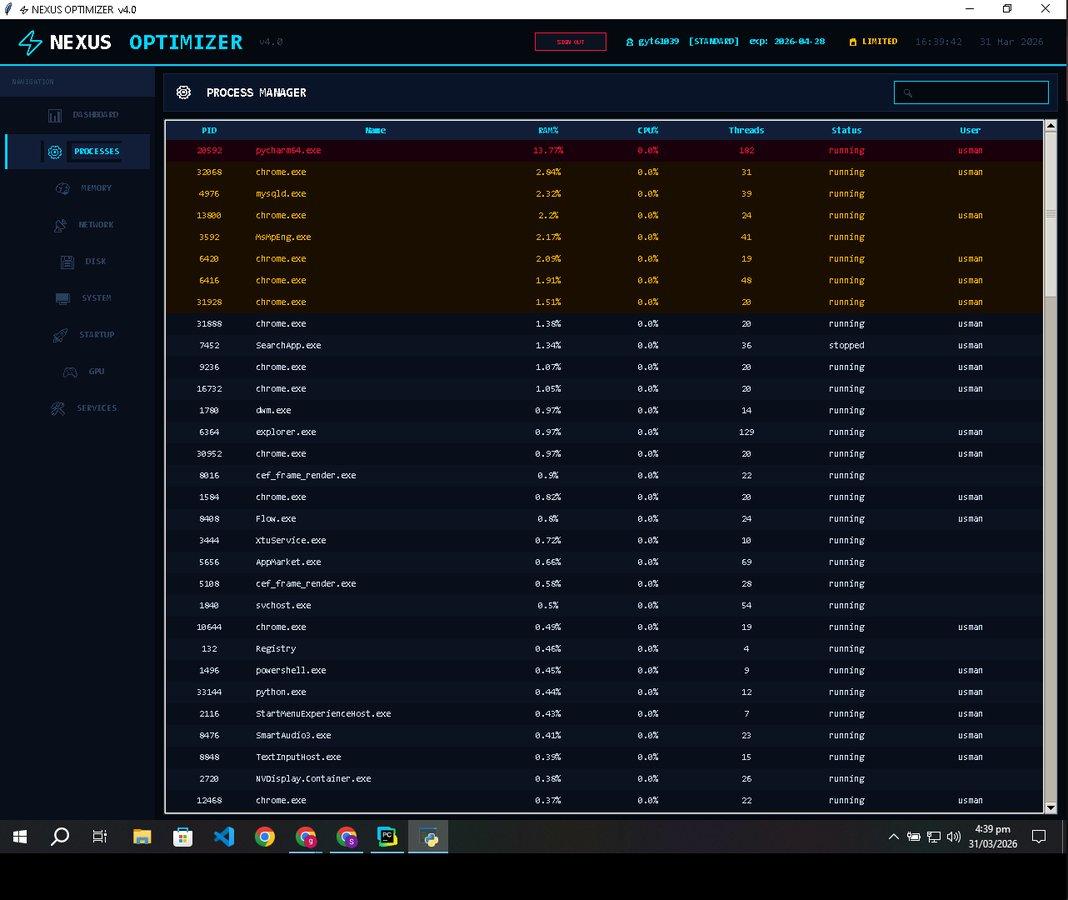
Task: Sort by Status column header
Action: click(847, 130)
